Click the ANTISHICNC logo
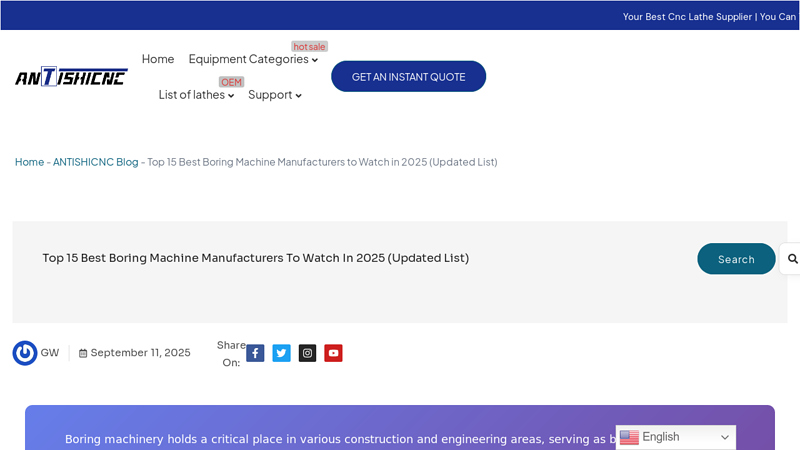The image size is (800, 450). 71,77
